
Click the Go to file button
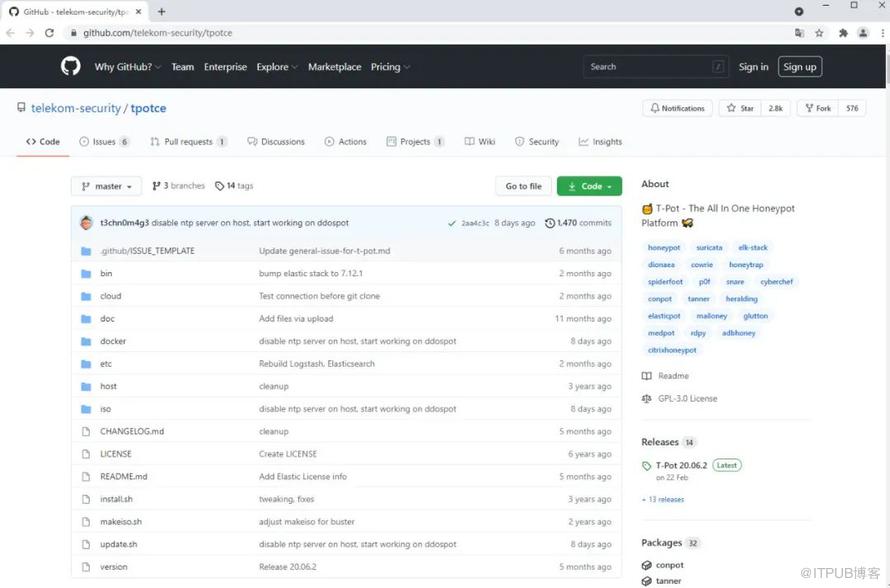[523, 186]
